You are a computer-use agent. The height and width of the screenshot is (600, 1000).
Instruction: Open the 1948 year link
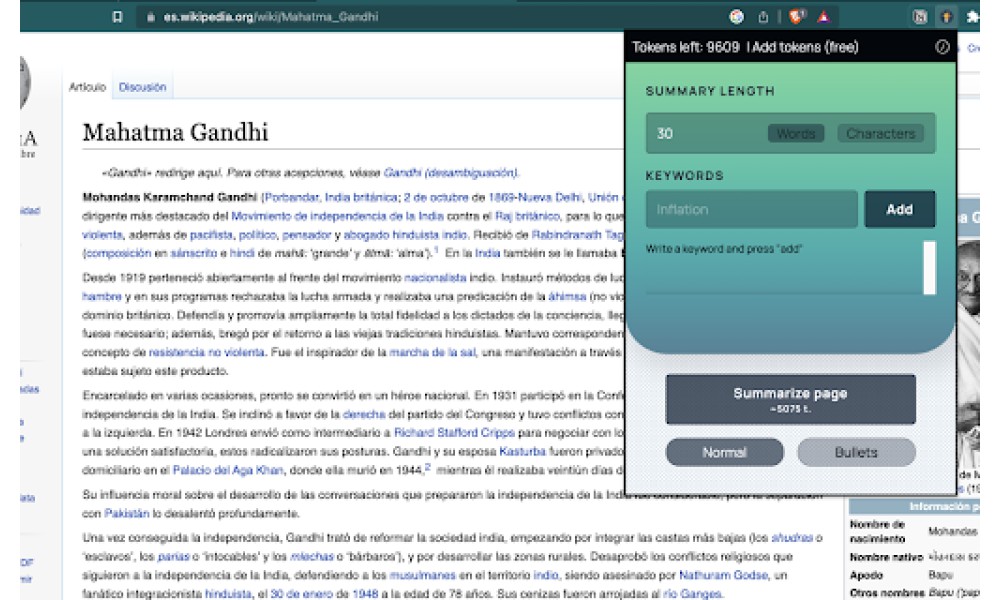pyautogui.click(x=365, y=594)
